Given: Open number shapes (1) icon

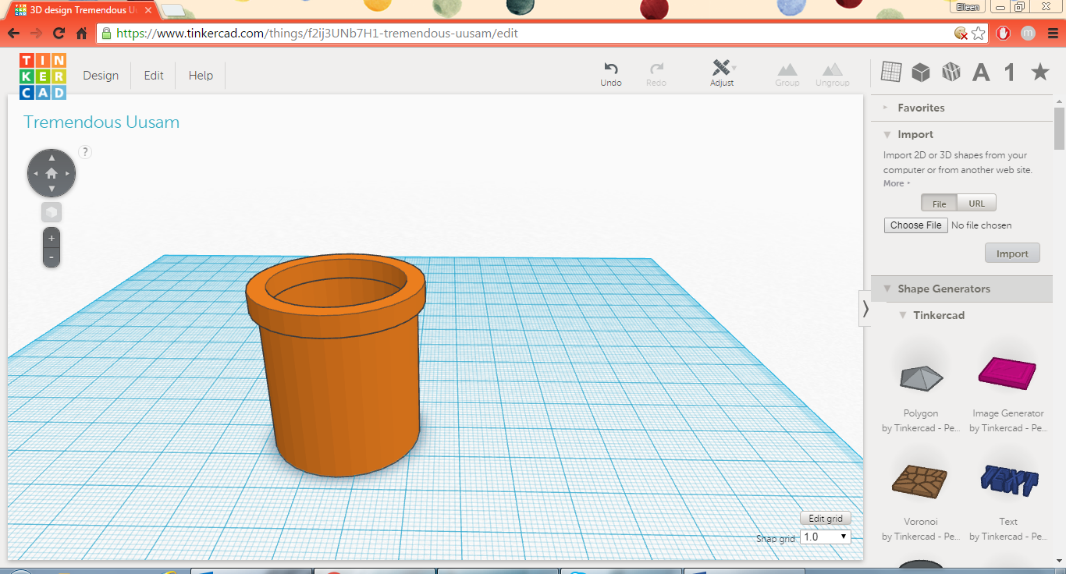Looking at the screenshot, I should pos(1010,71).
